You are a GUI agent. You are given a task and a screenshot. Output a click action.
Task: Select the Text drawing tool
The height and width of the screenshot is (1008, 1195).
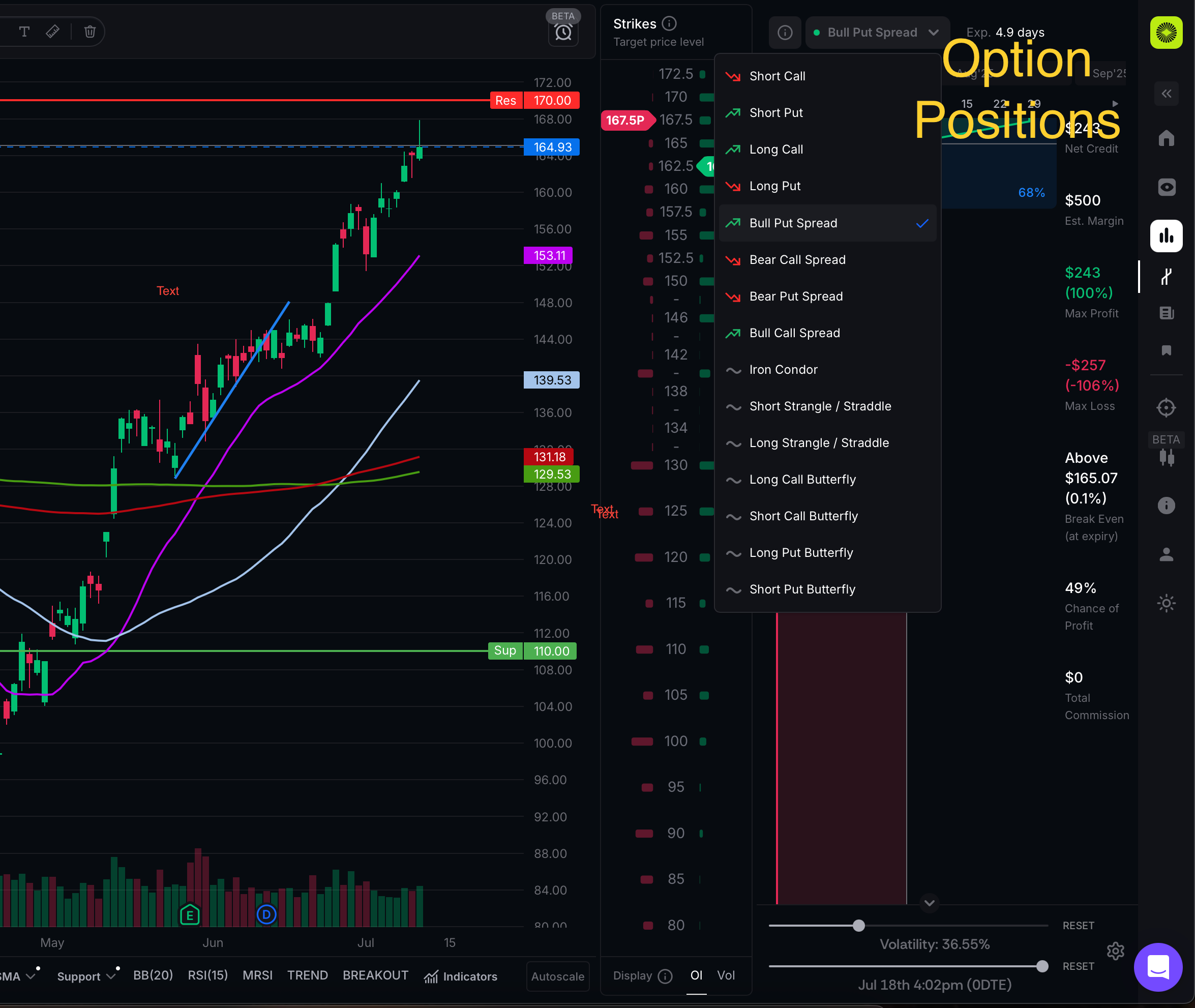(24, 32)
